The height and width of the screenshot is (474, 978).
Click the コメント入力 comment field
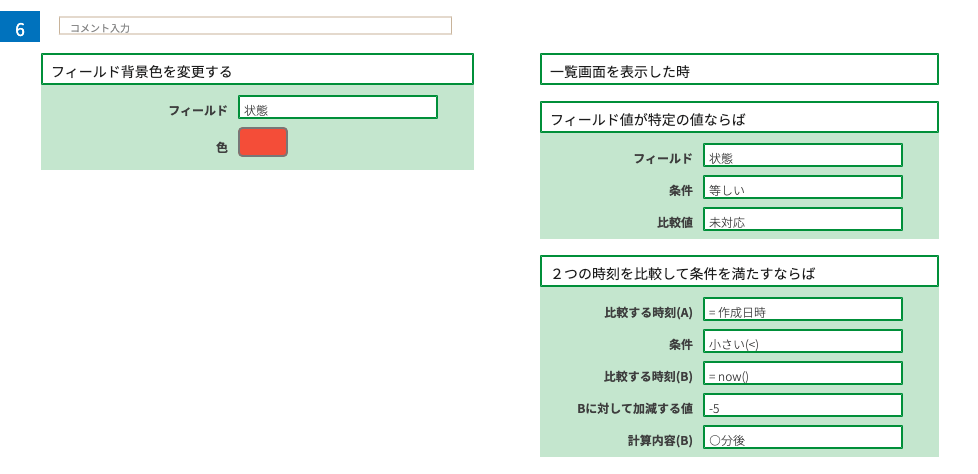coord(255,26)
